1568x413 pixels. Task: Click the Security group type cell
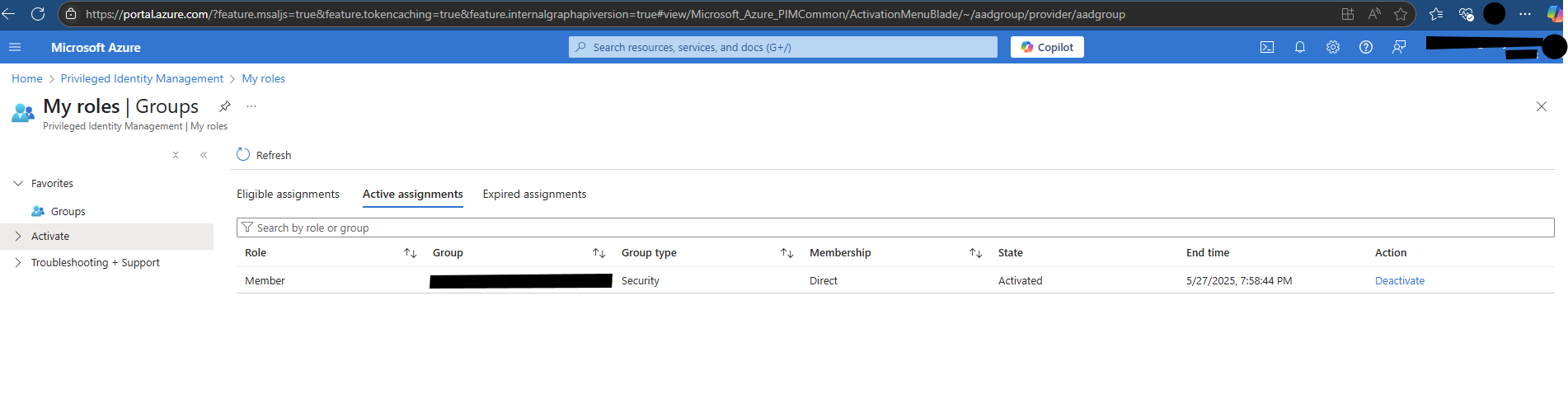[x=641, y=280]
